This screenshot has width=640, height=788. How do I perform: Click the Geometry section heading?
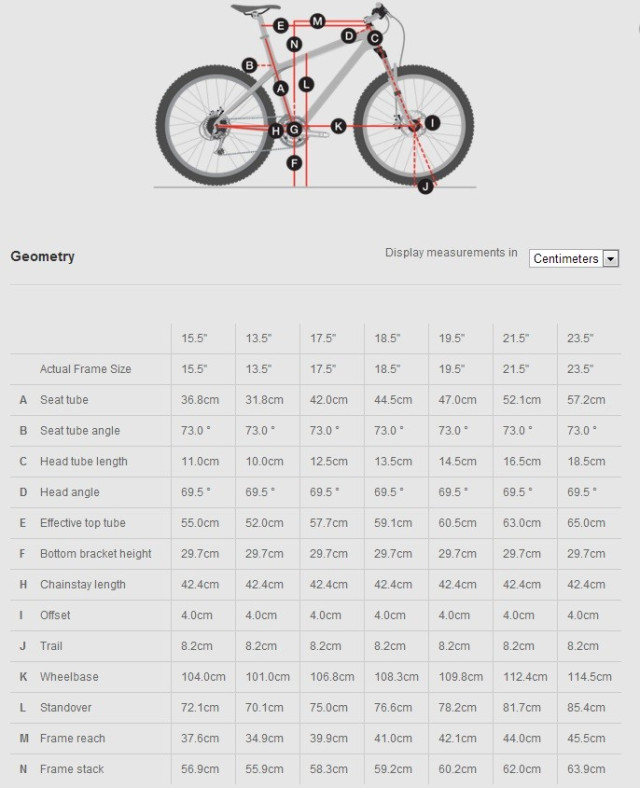[42, 256]
